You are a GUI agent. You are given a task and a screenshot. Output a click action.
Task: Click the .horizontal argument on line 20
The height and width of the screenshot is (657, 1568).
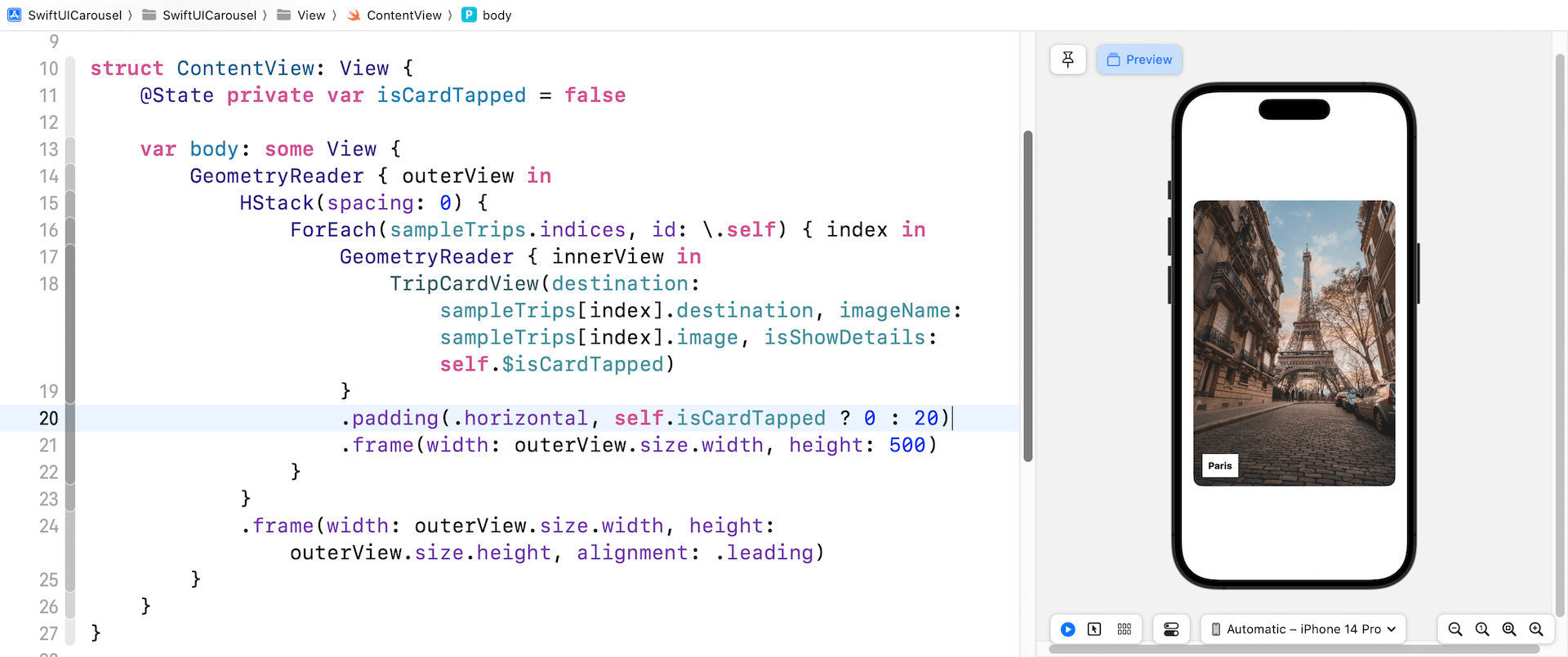pyautogui.click(x=520, y=418)
